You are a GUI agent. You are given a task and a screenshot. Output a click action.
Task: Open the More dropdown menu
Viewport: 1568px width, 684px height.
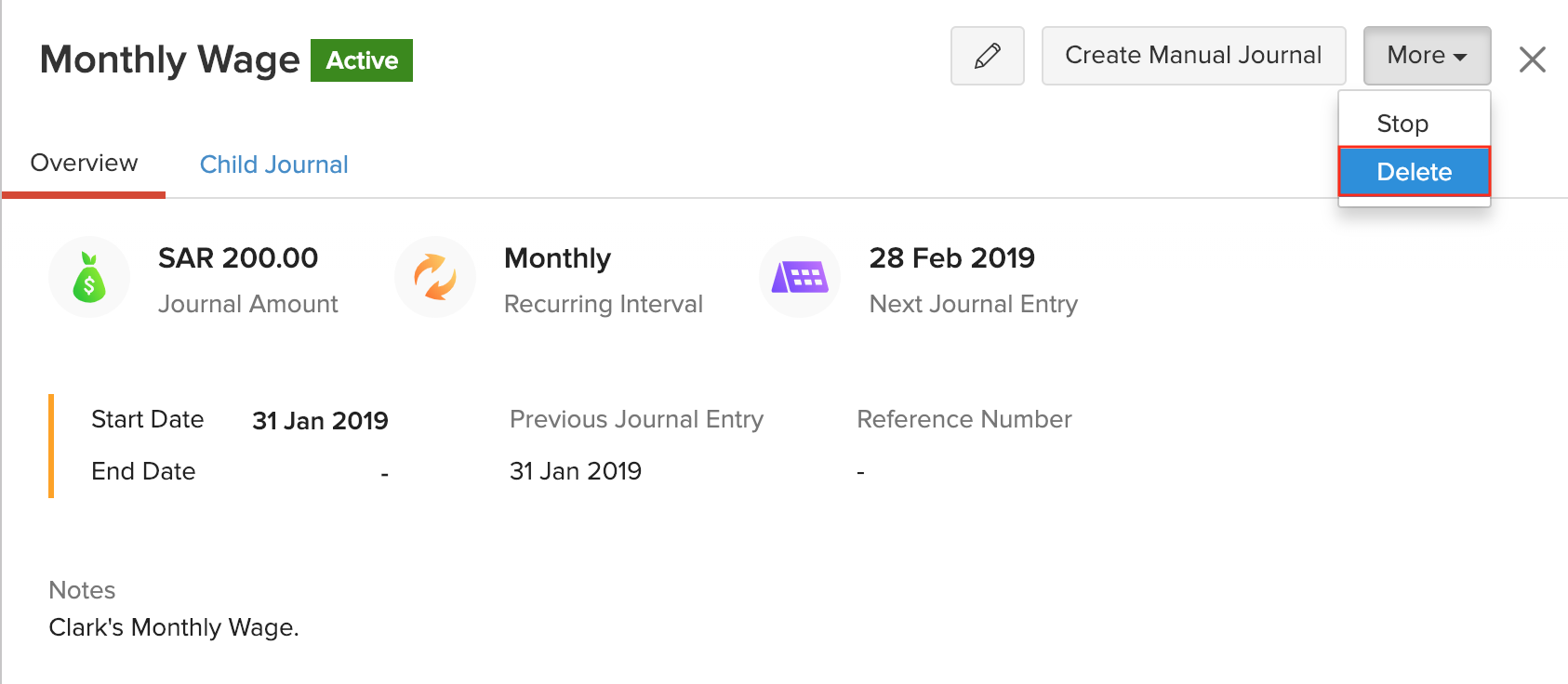click(1427, 56)
